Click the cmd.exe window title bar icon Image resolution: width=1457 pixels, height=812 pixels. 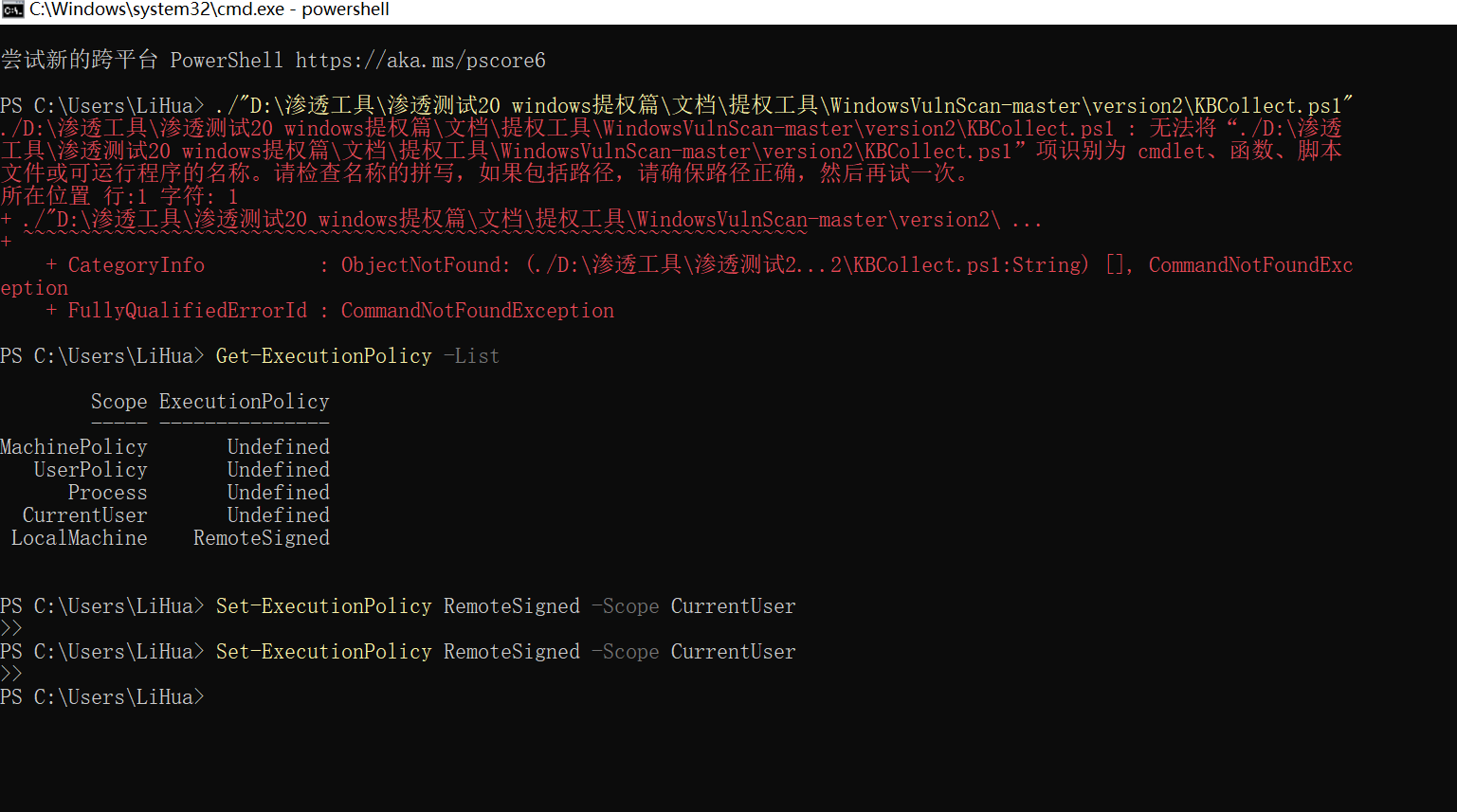12,9
